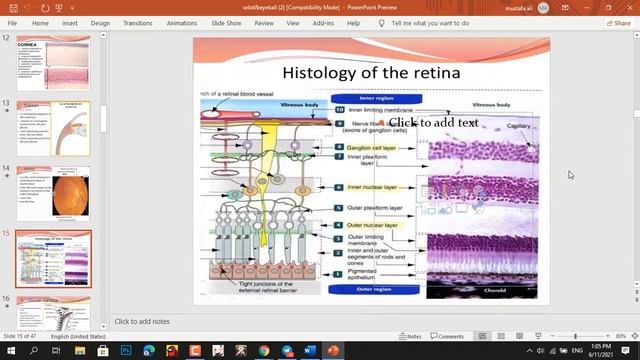The image size is (640, 360).
Task: Start Slide Show from status bar icon
Action: (x=538, y=336)
